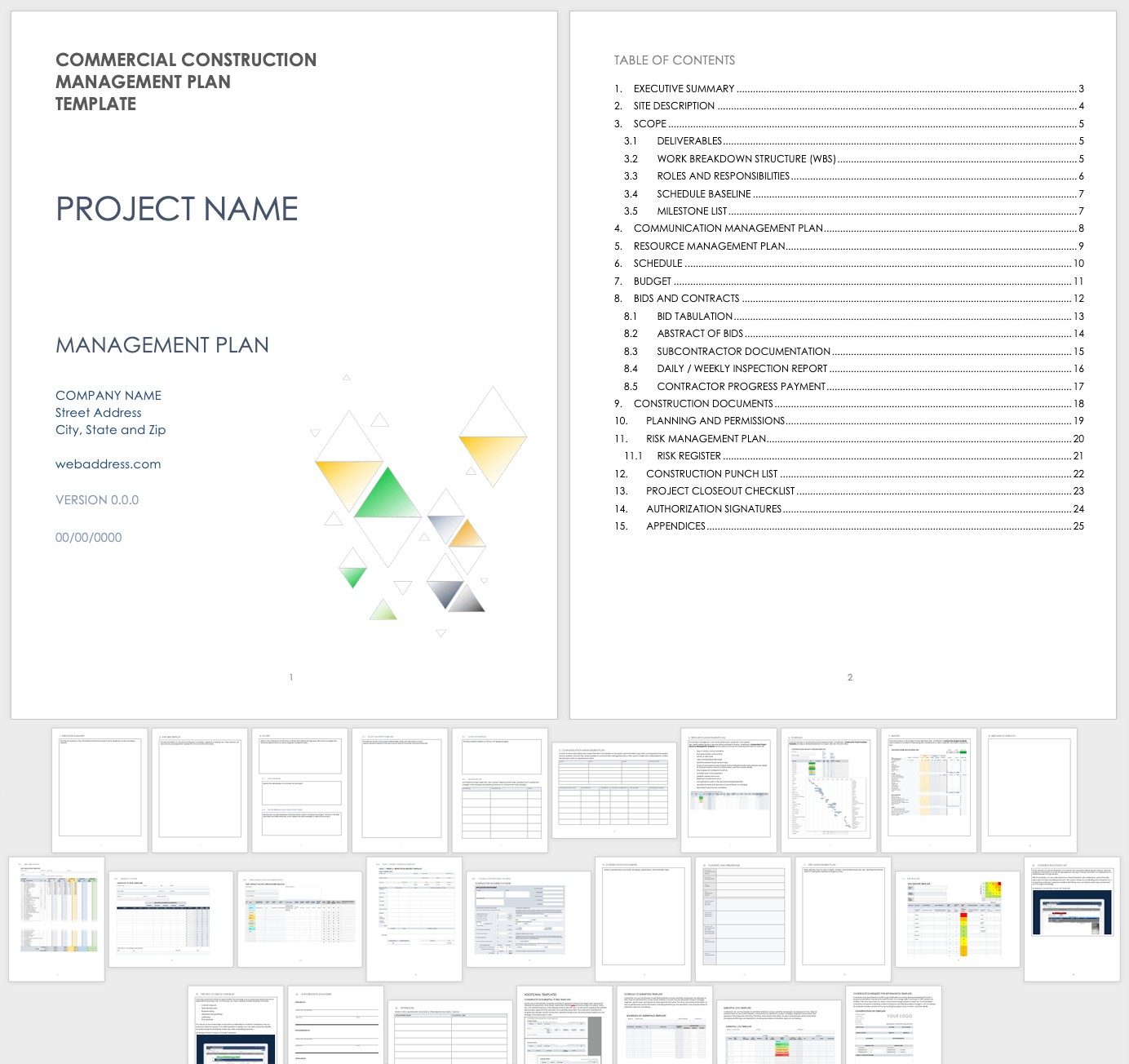Go to 'WORK BREAKDOWN STRUCTURE (WBS)' entry
Viewport: 1129px width, 1064px height.
coord(854,159)
